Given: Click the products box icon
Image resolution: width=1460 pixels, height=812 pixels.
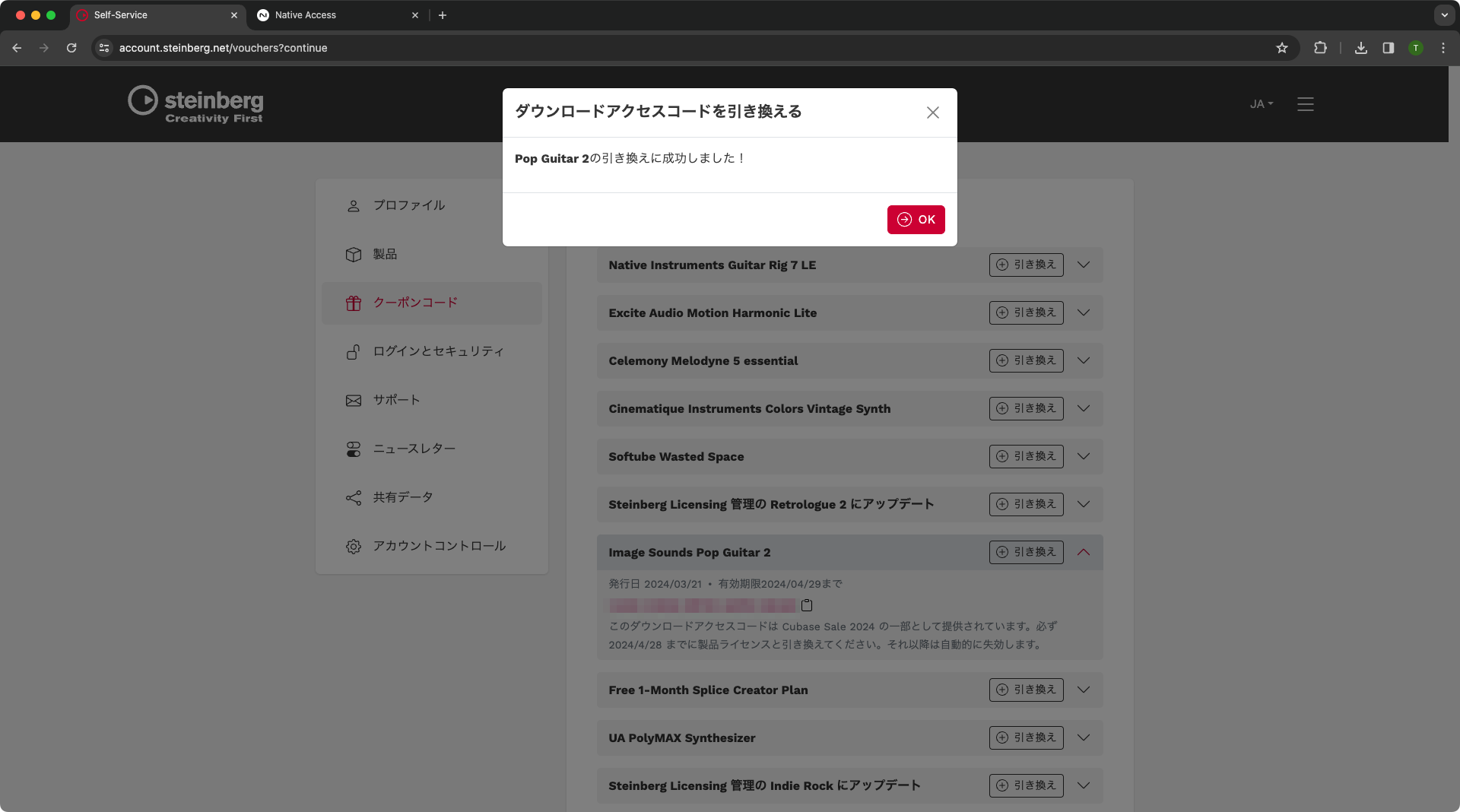Looking at the screenshot, I should point(354,255).
